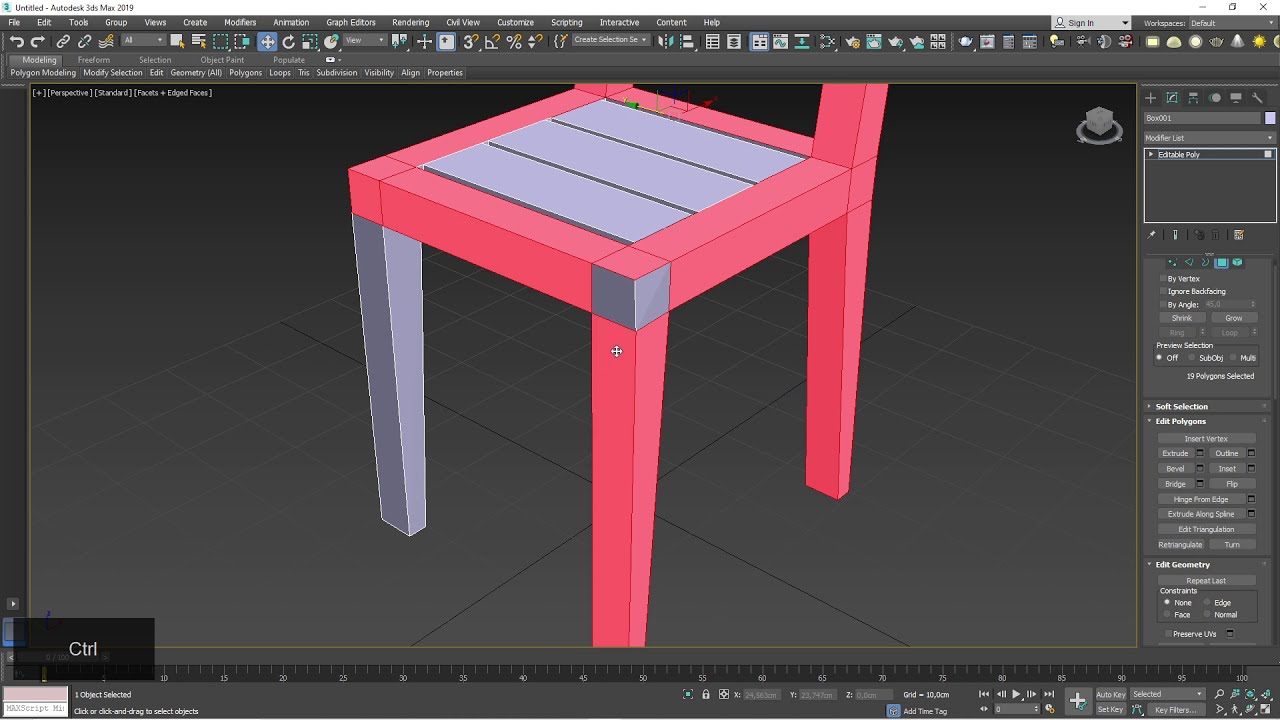Image resolution: width=1280 pixels, height=720 pixels.
Task: Switch to the Object Paint ribbon tab
Action: click(x=222, y=60)
